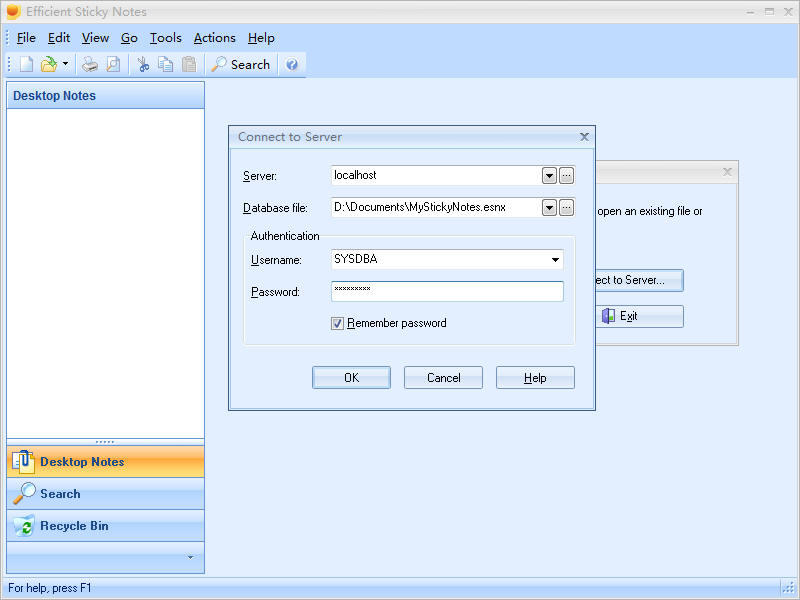The width and height of the screenshot is (800, 600).
Task: Open the File menu
Action: [x=26, y=38]
